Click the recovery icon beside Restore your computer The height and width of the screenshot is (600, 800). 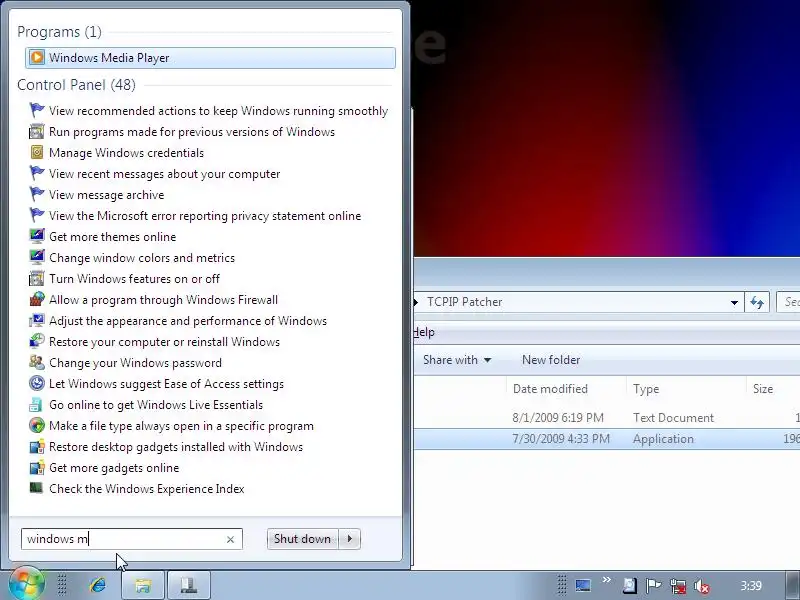click(x=37, y=341)
